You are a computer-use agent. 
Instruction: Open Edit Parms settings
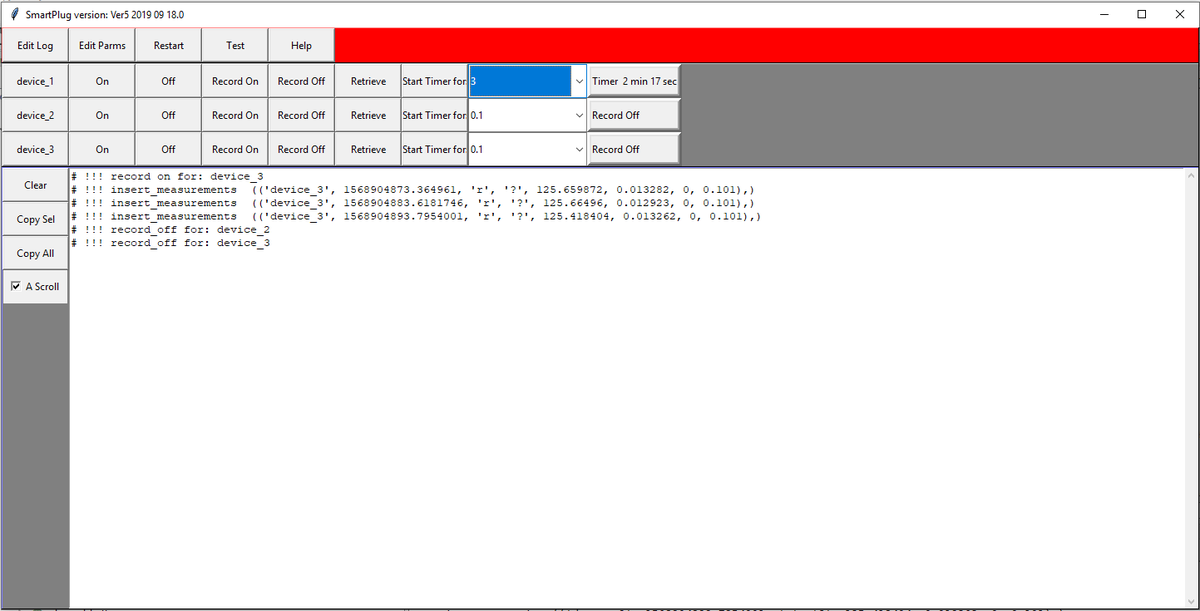click(102, 46)
